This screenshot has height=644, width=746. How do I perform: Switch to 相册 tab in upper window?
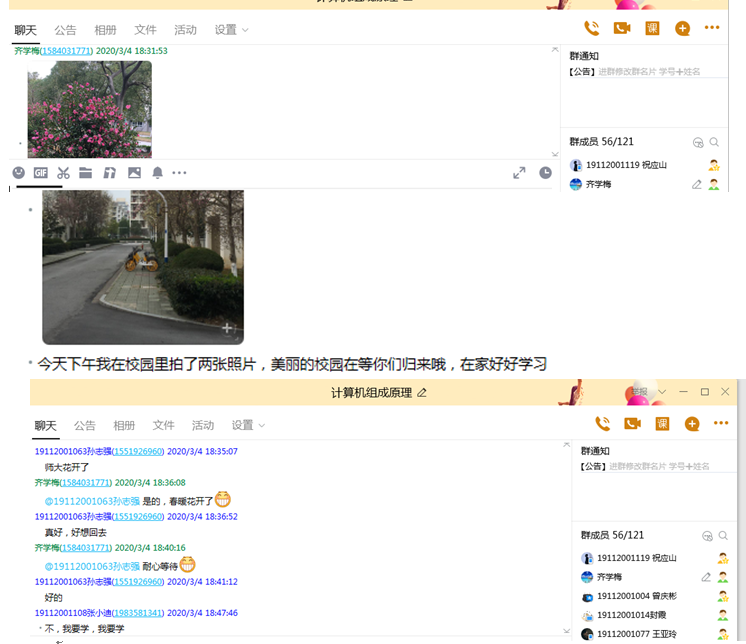coord(105,30)
